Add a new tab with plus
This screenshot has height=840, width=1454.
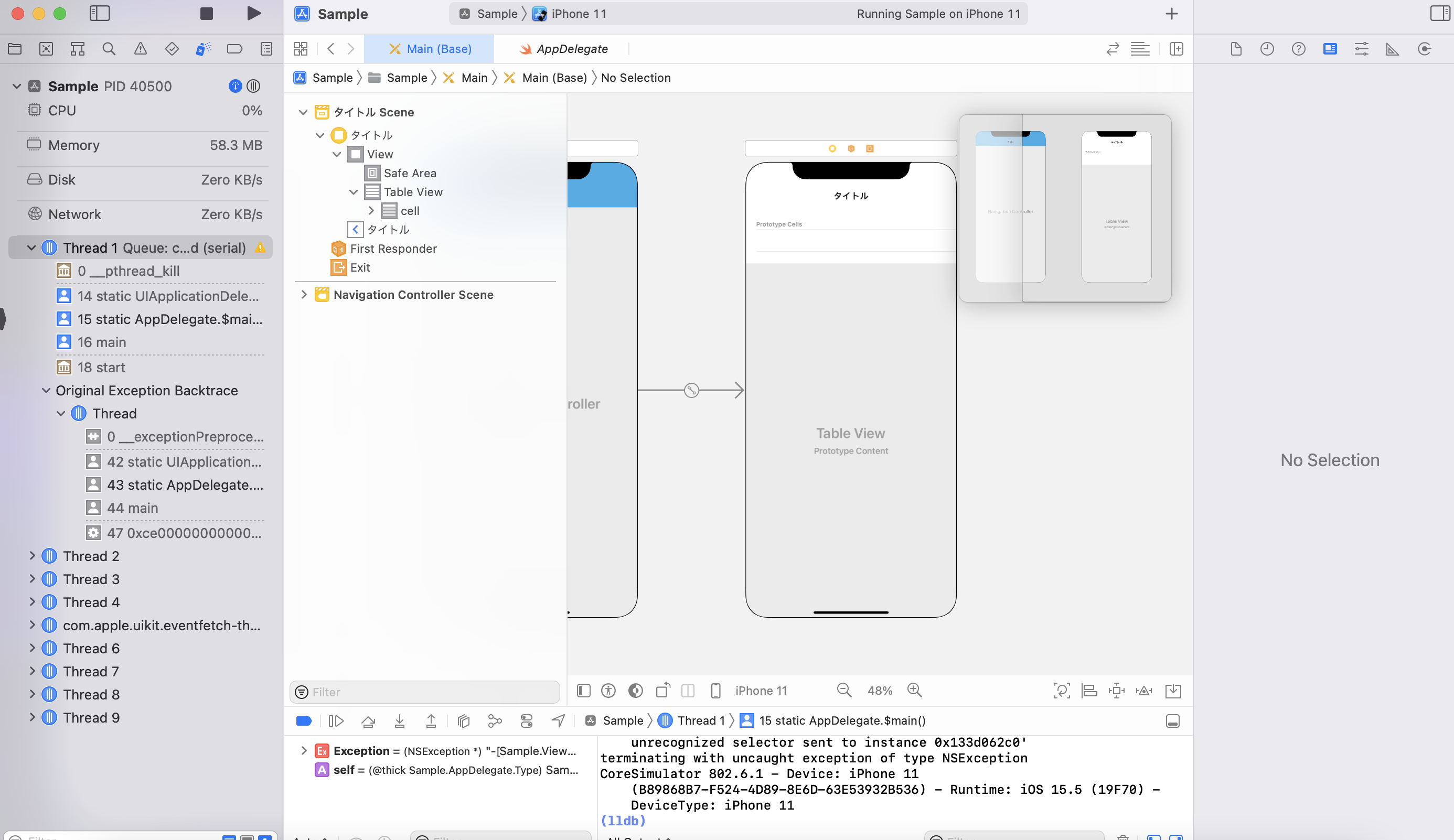pyautogui.click(x=1171, y=13)
